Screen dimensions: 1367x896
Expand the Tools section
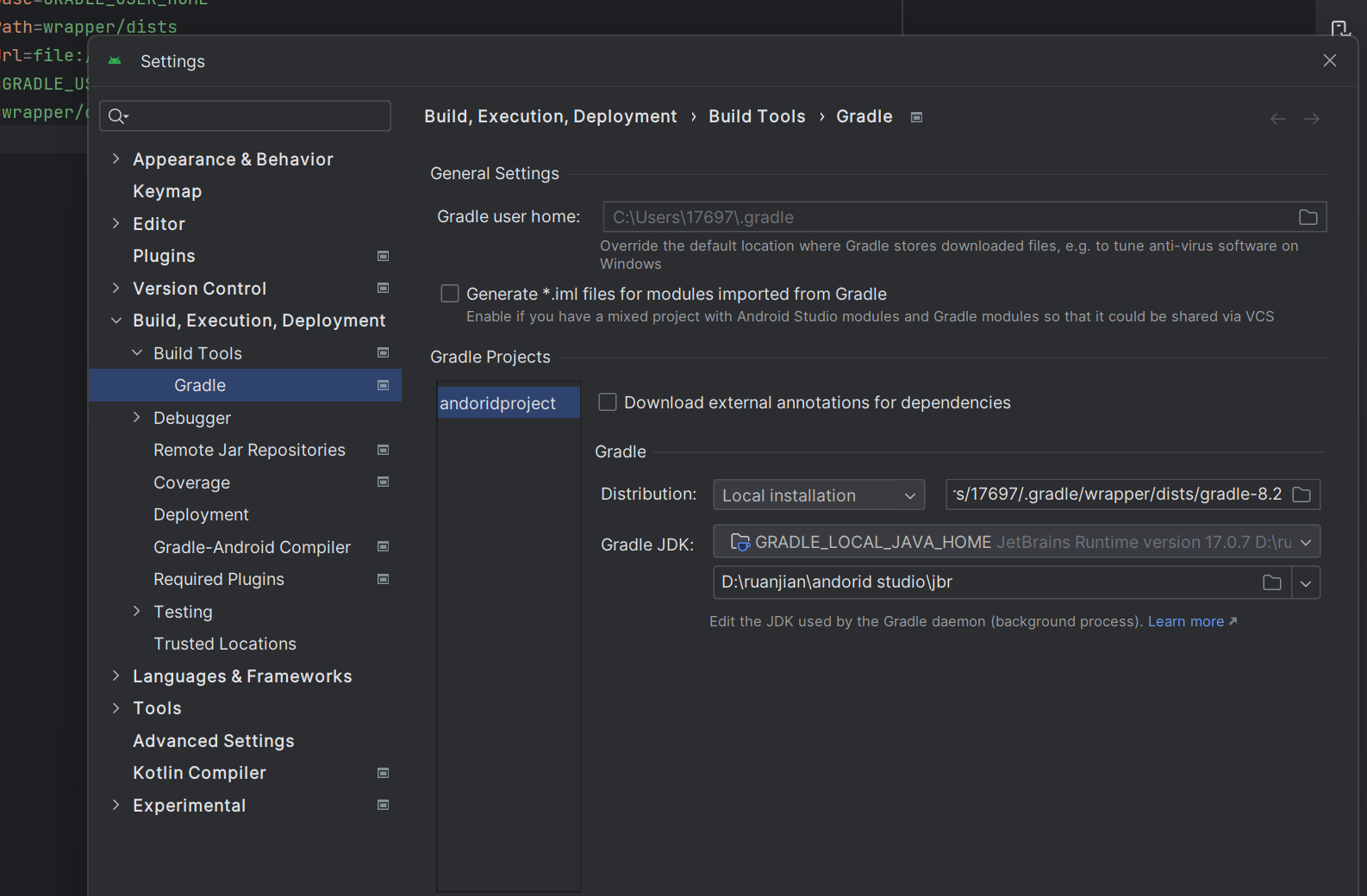[x=116, y=708]
